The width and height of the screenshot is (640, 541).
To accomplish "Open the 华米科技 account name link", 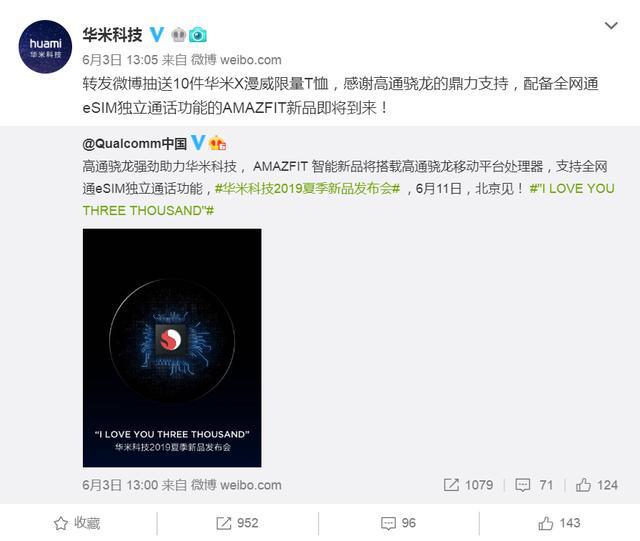I will click(x=113, y=35).
